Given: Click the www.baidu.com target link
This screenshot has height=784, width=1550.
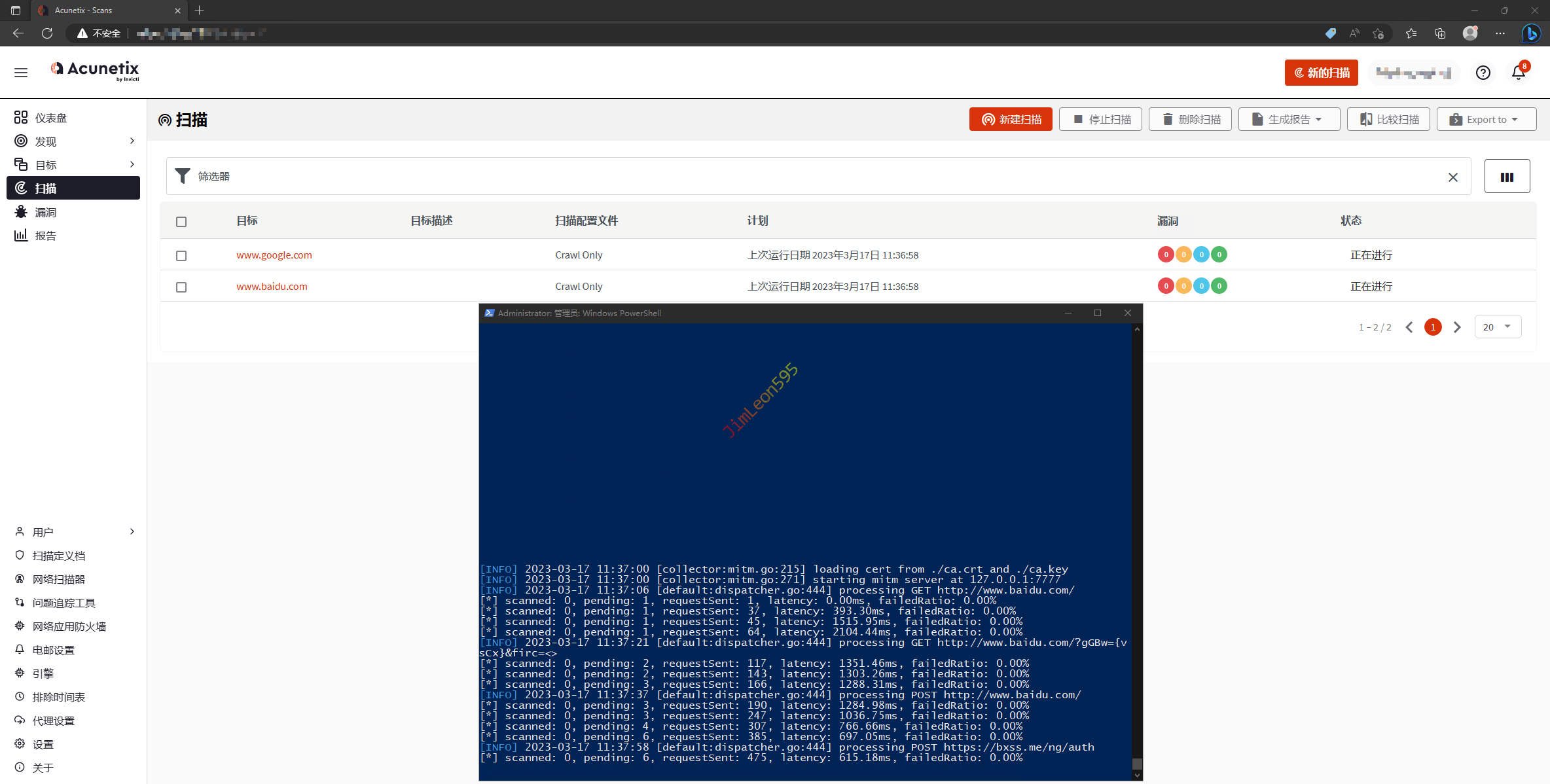Looking at the screenshot, I should point(272,287).
